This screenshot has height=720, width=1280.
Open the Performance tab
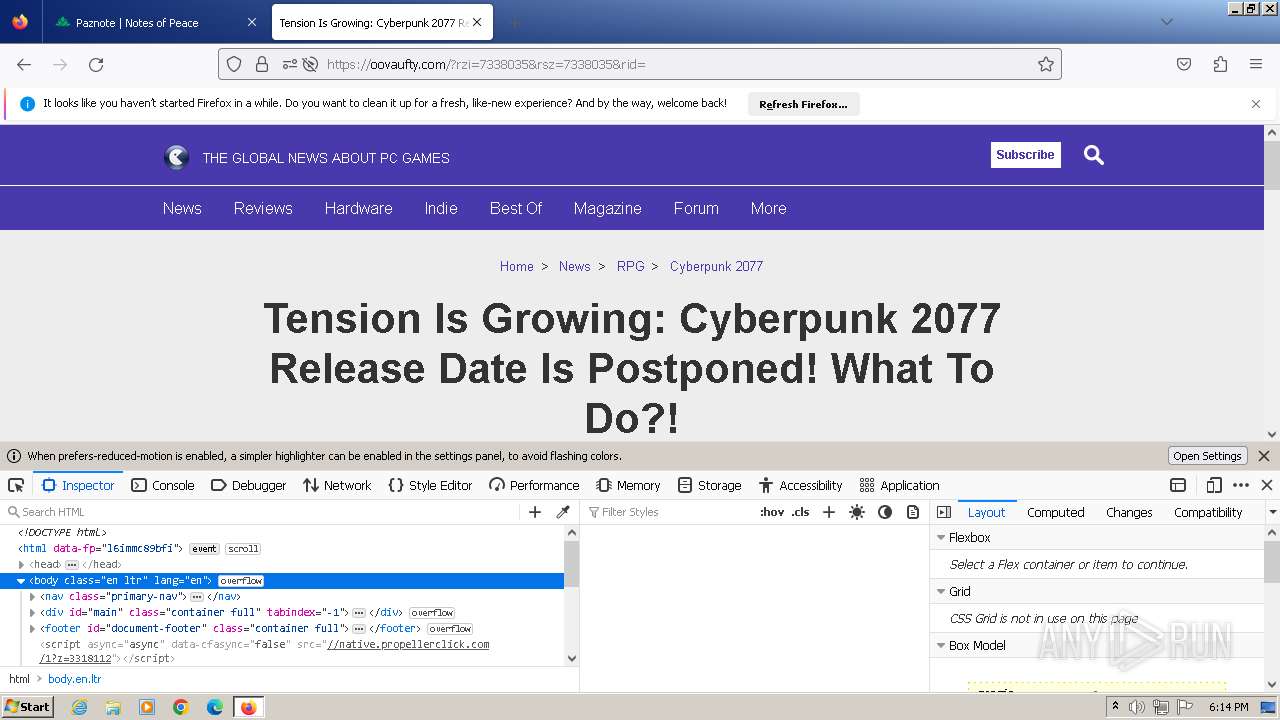coord(534,485)
